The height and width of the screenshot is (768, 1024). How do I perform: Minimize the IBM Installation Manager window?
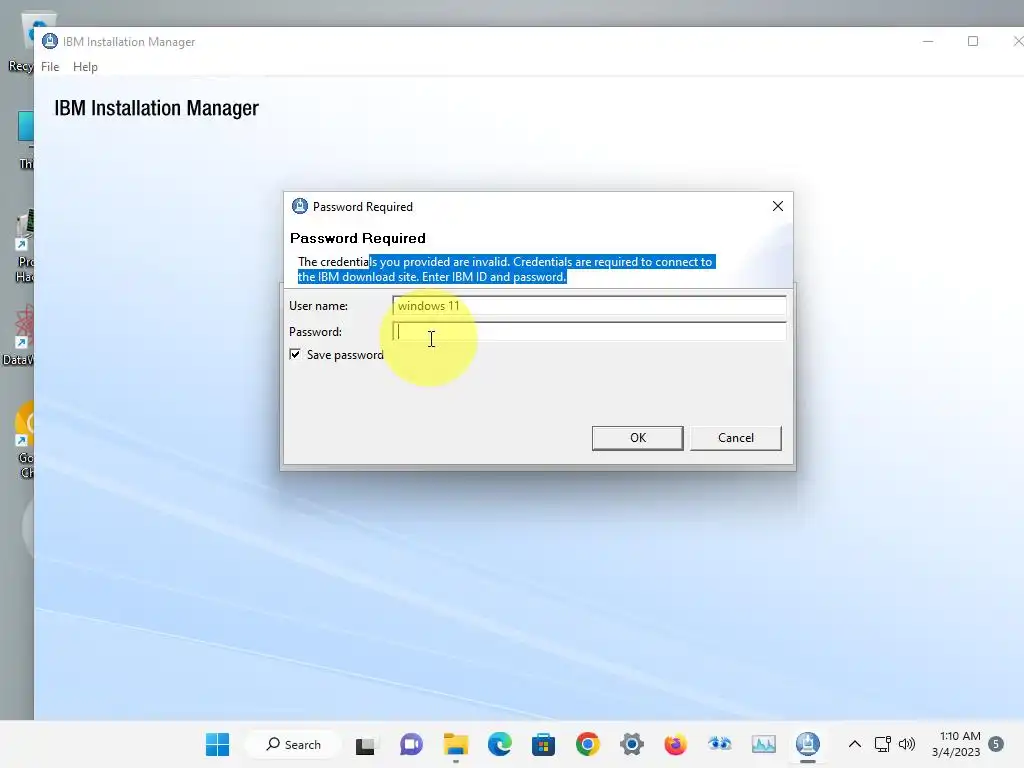tap(928, 41)
